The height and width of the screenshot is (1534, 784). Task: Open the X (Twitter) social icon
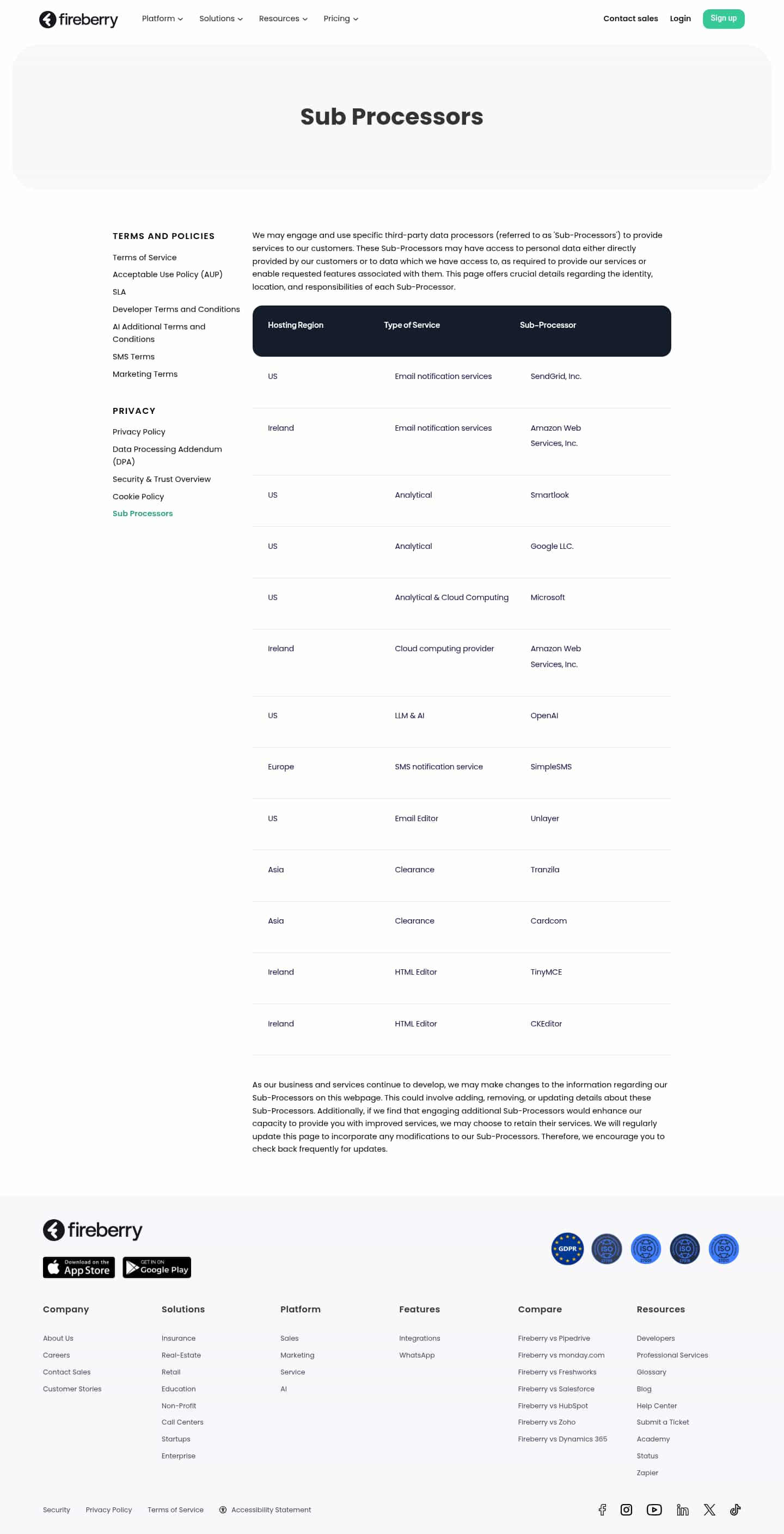(709, 1509)
